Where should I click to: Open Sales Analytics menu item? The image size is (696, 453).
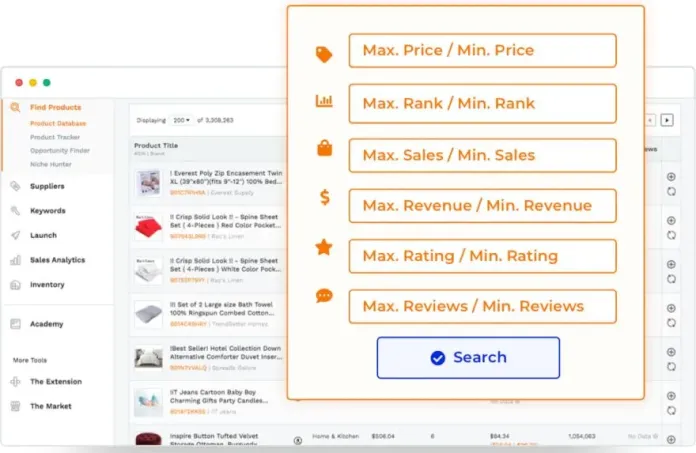click(57, 260)
